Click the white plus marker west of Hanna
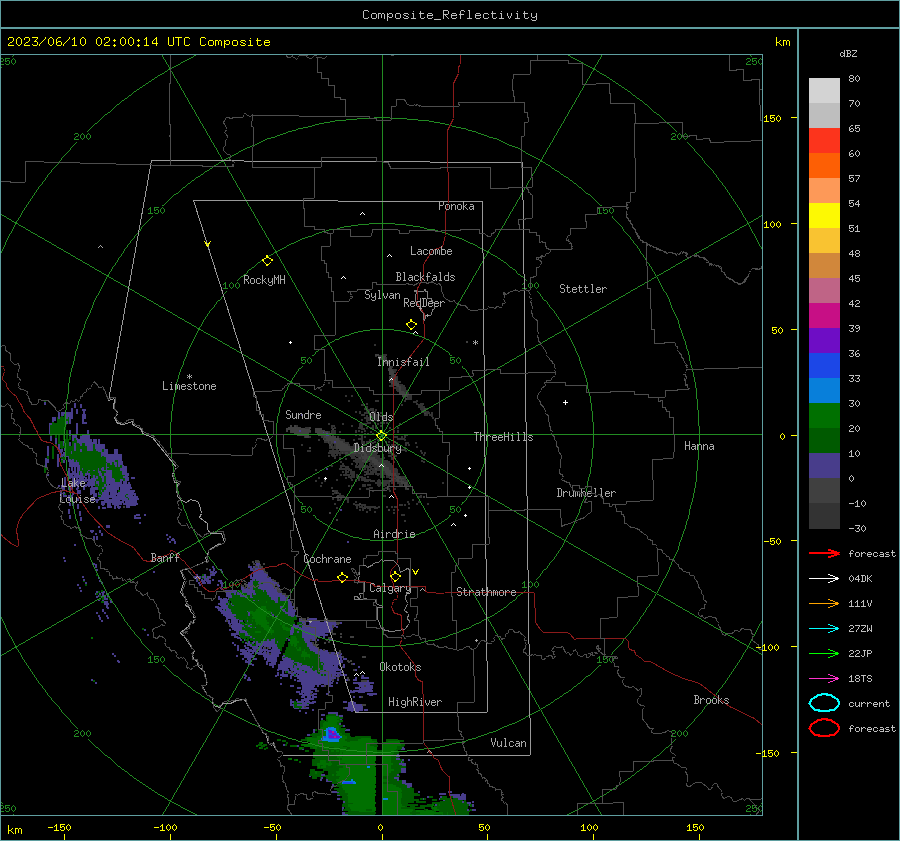900x841 pixels. [565, 402]
